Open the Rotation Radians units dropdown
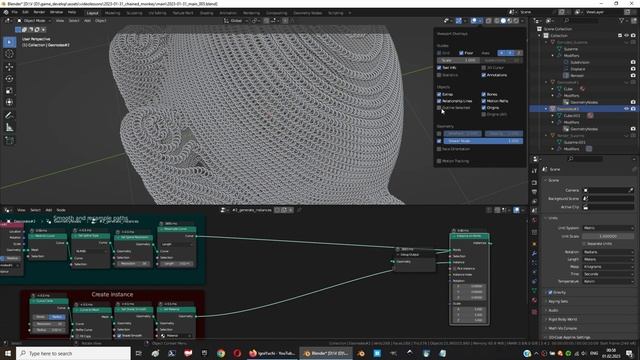640x360 pixels. [608, 252]
